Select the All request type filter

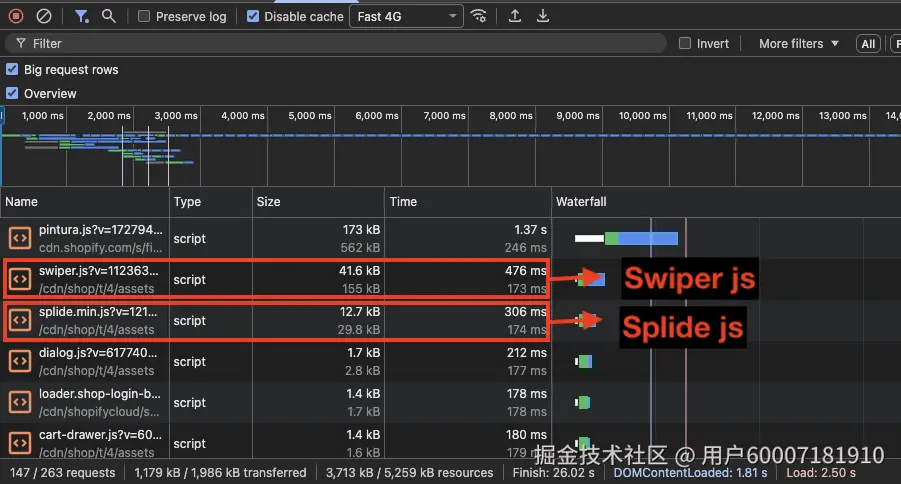868,44
